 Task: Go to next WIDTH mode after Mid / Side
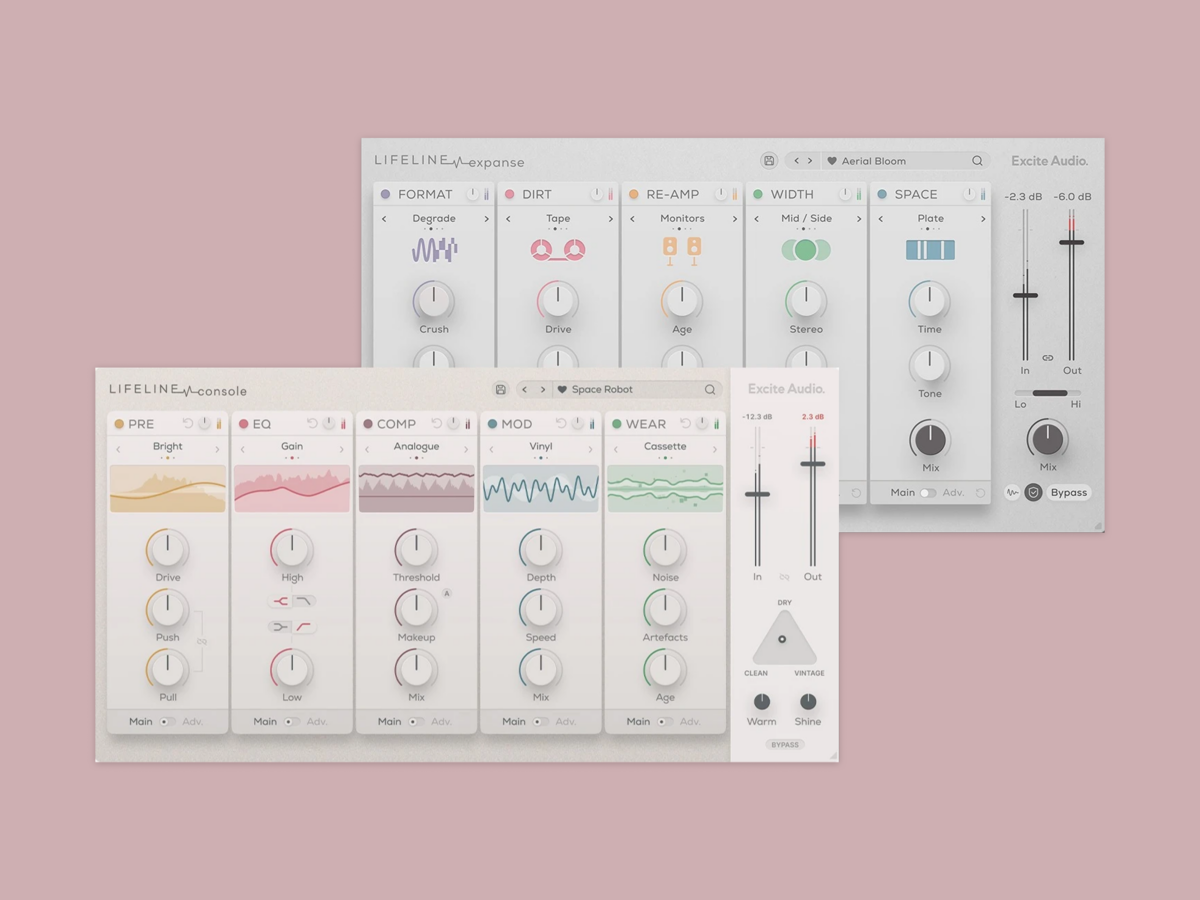(858, 219)
